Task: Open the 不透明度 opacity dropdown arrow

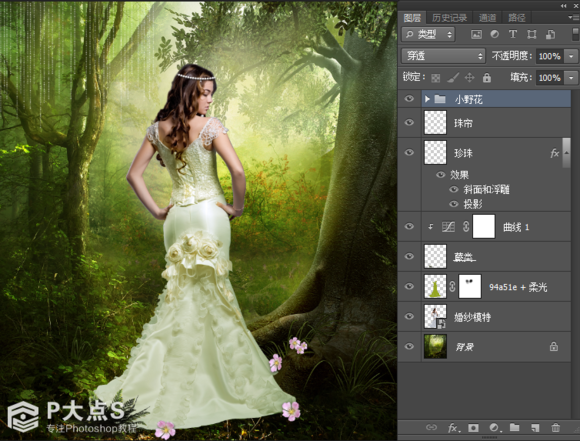Action: pos(571,56)
